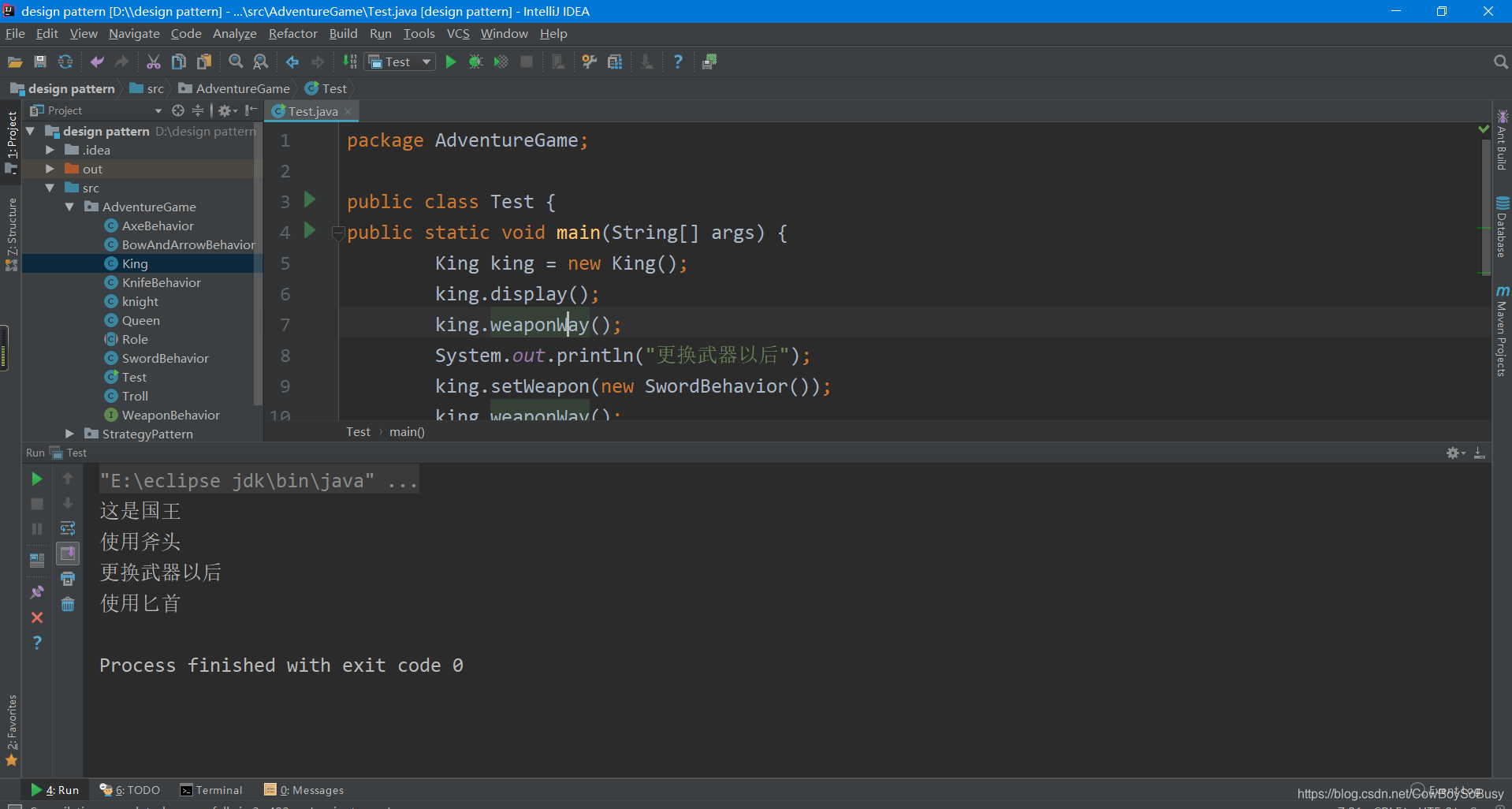Open the Messages tool window
1512x809 pixels.
point(304,790)
